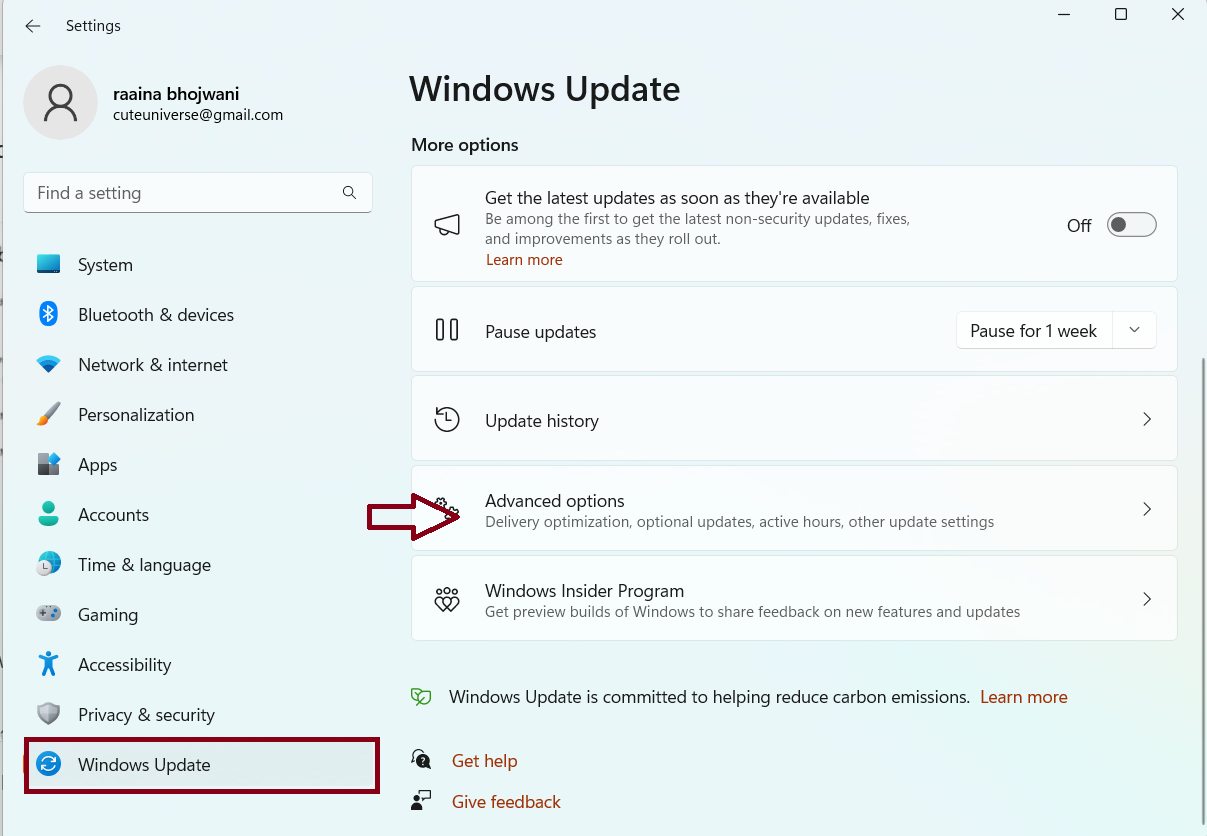
Task: Click the Bluetooth & devices icon
Action: pos(48,314)
